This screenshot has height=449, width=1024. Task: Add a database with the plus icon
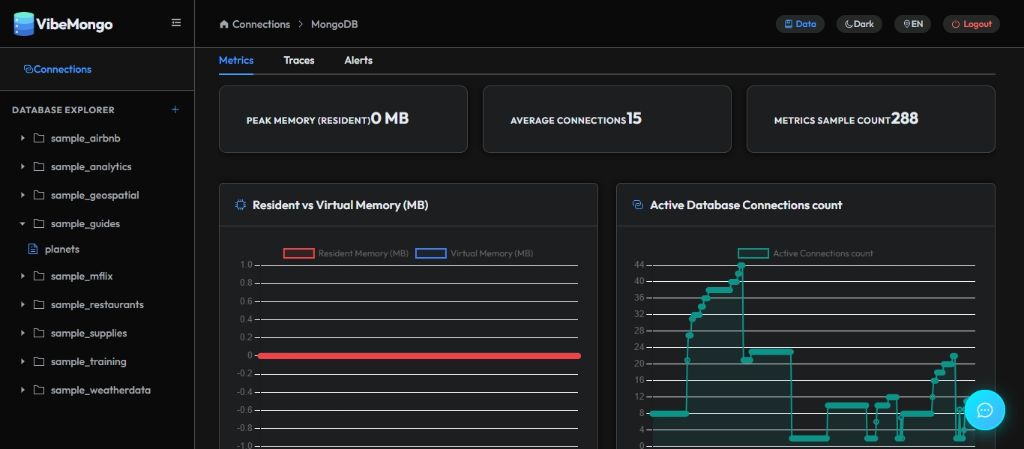175,110
